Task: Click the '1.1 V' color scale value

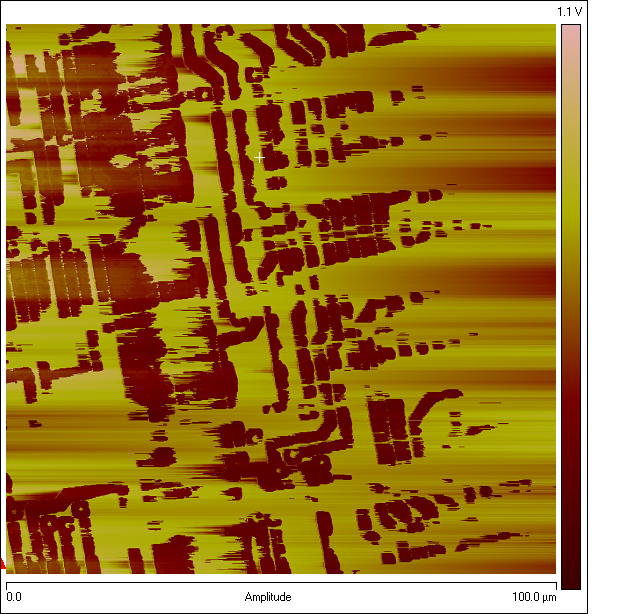Action: click(569, 12)
